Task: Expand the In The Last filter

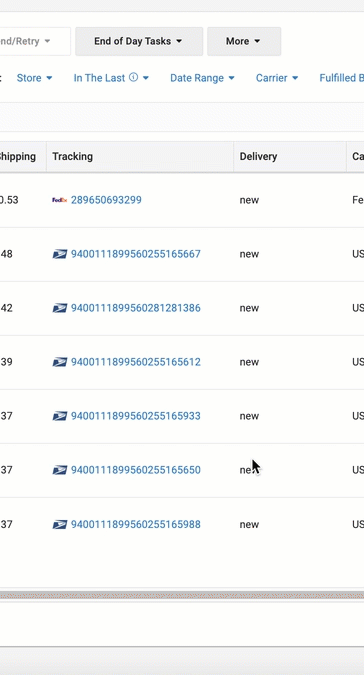Action: click(x=111, y=78)
